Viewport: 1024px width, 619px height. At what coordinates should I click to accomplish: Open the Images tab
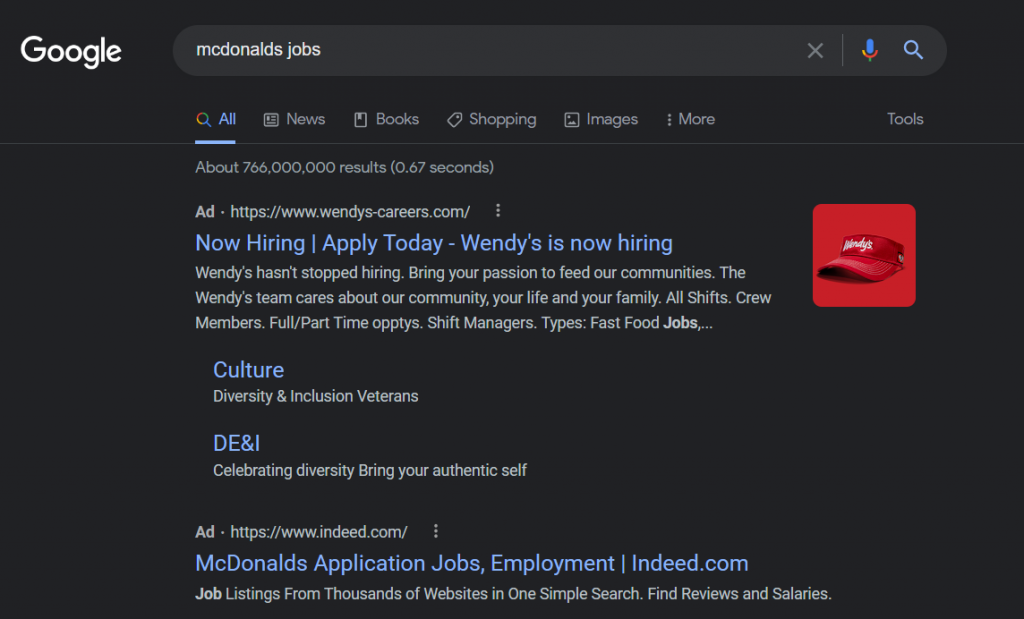[601, 119]
